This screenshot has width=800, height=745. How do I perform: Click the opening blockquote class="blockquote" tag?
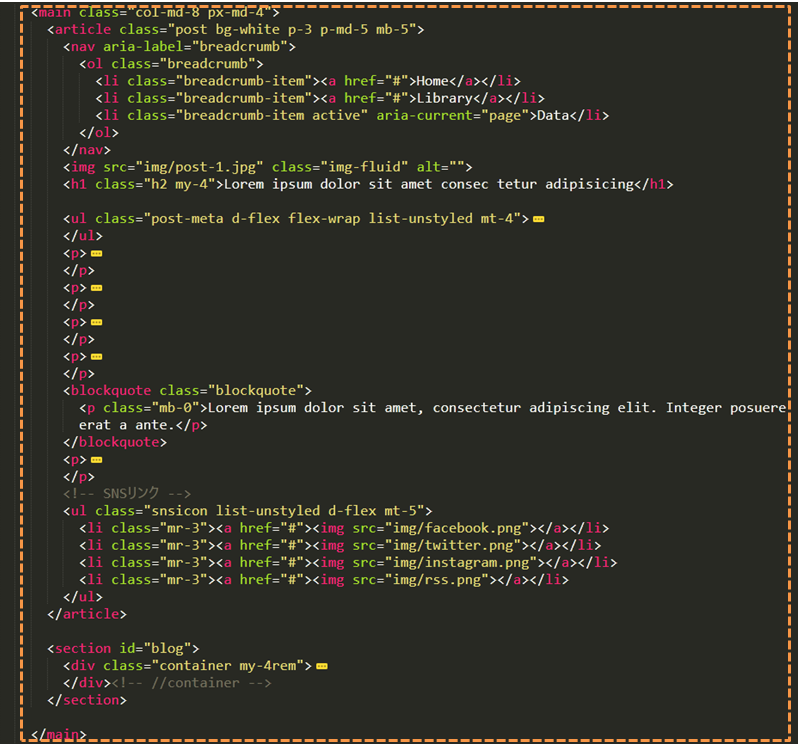point(187,391)
